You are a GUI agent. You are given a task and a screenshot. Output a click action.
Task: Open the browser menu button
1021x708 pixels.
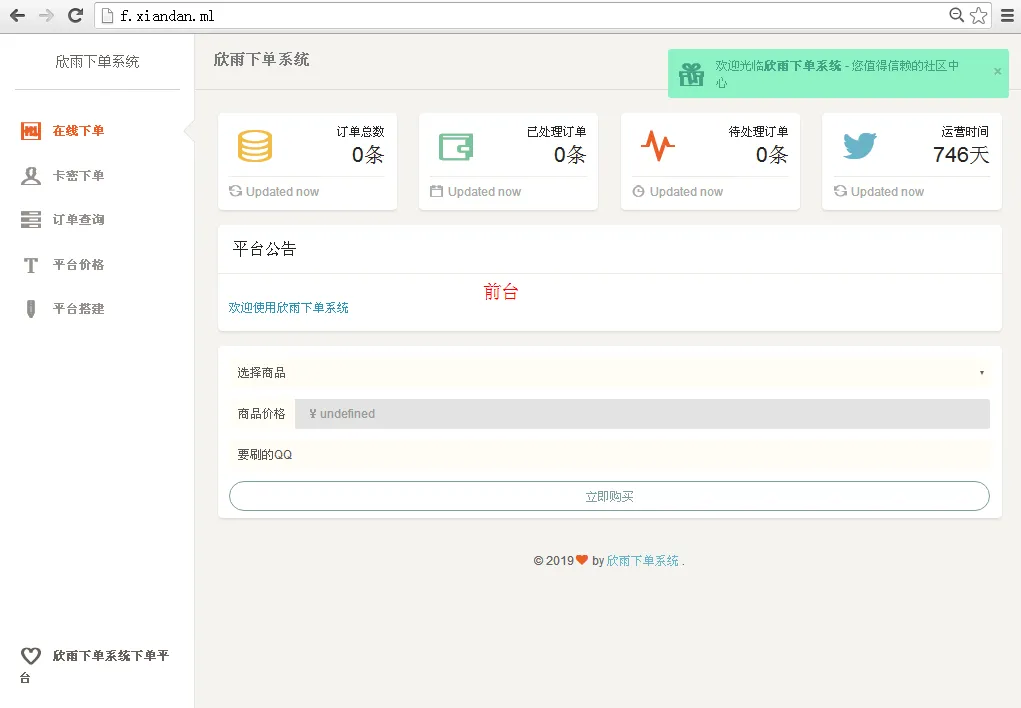click(x=1007, y=15)
